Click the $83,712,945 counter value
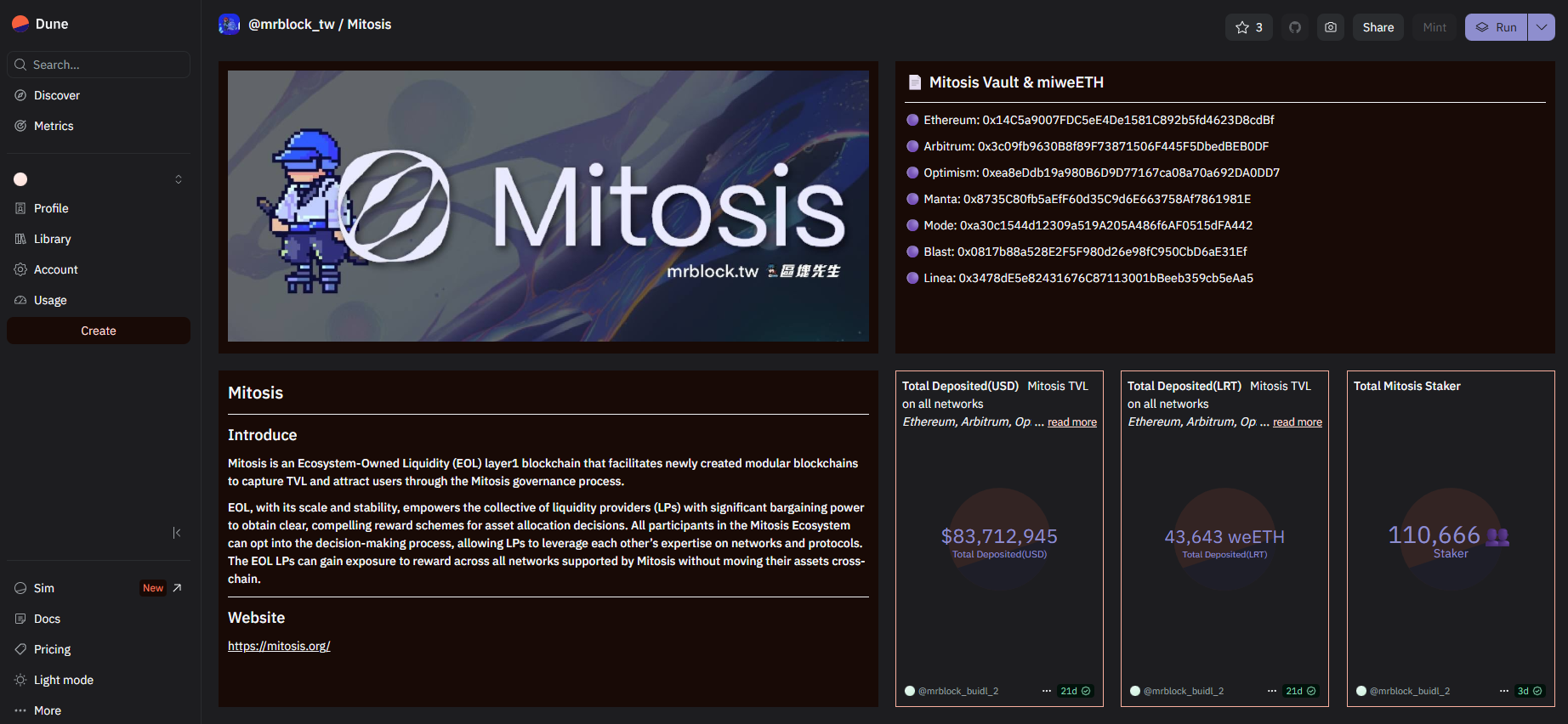1568x724 pixels. coord(999,536)
